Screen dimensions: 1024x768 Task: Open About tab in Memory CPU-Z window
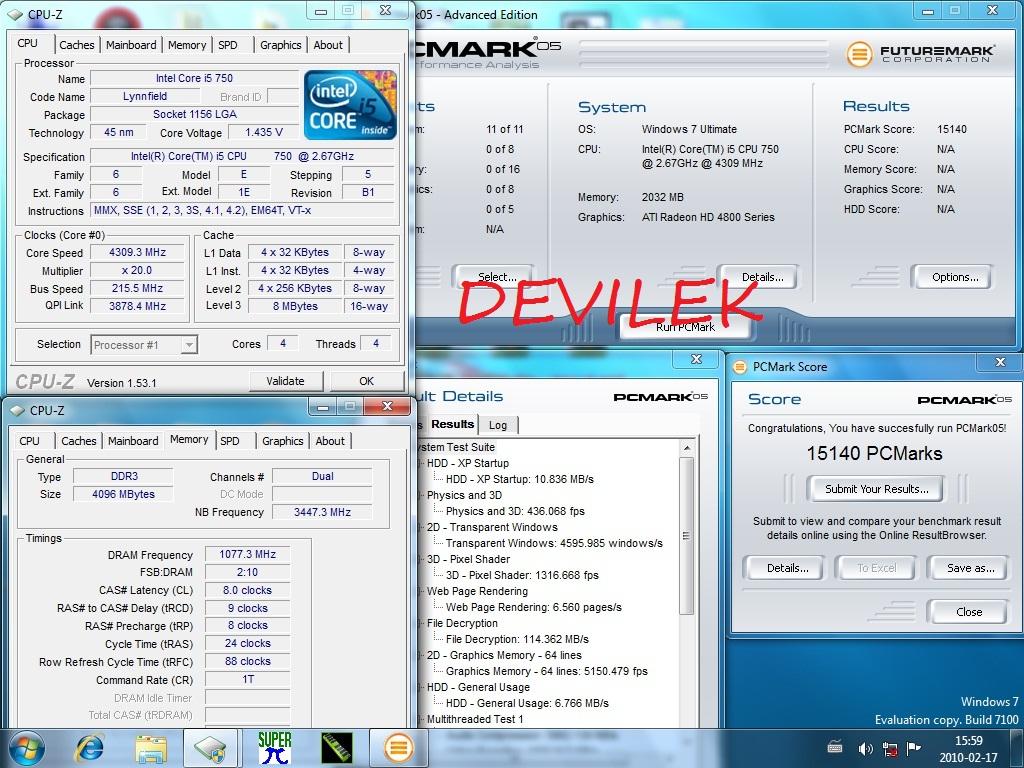(330, 441)
